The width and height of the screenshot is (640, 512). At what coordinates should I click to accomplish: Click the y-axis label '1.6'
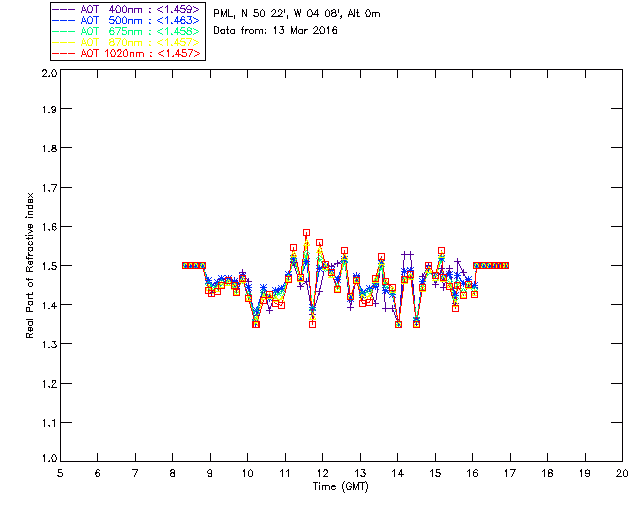[x=49, y=227]
